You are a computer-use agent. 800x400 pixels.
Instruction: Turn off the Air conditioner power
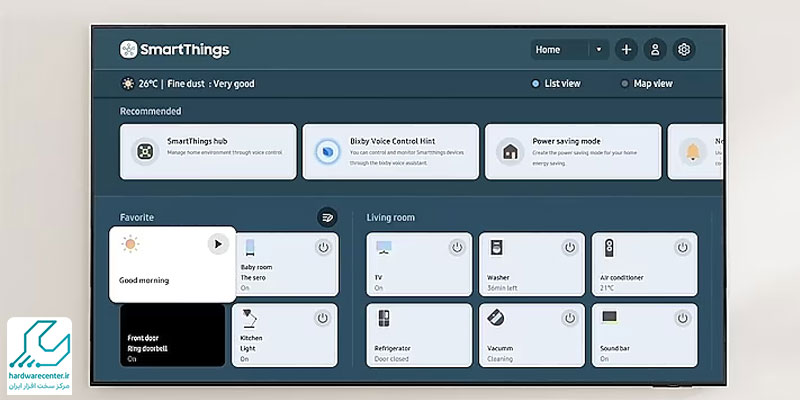click(x=682, y=247)
